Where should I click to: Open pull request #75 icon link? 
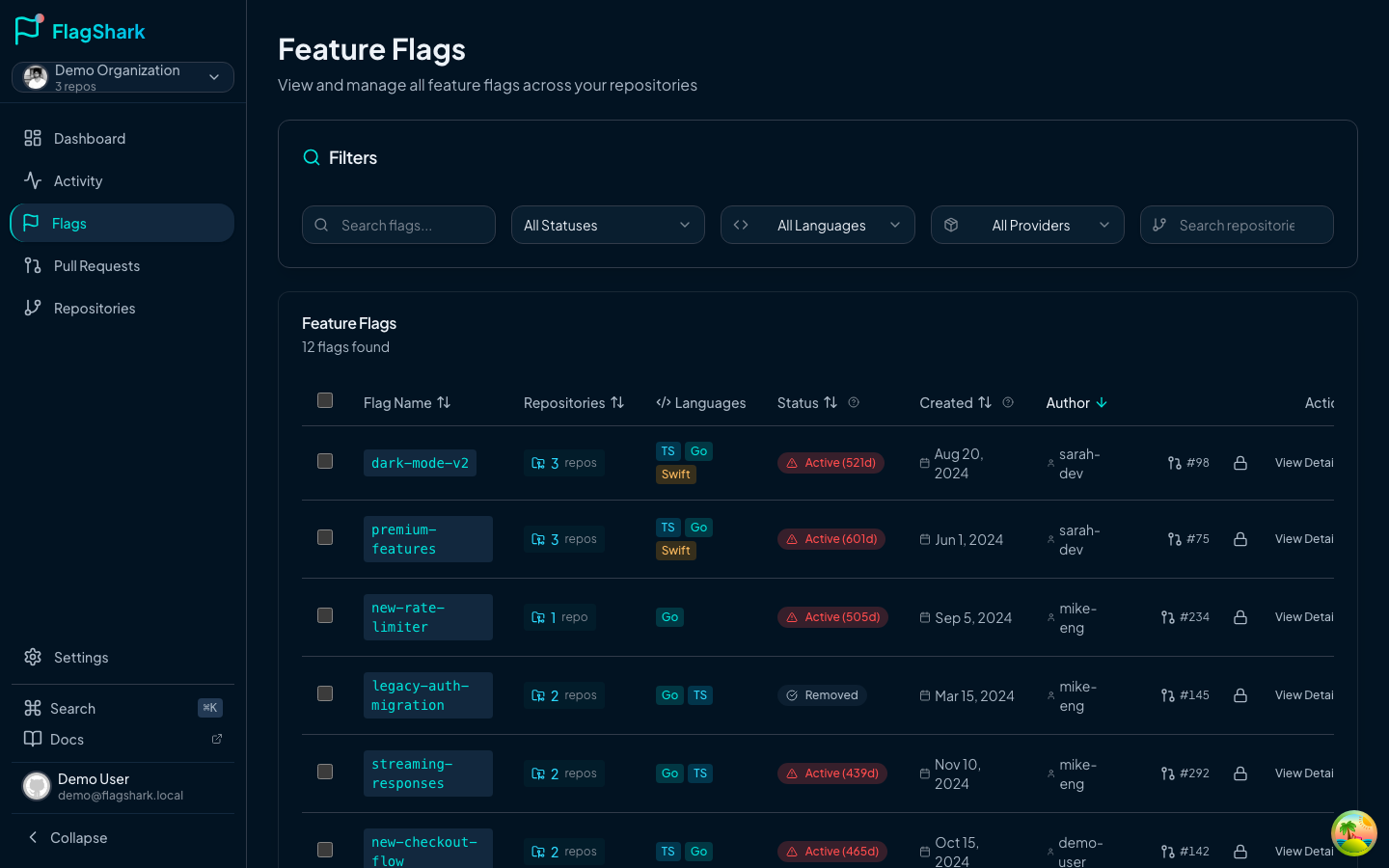[x=1174, y=539]
